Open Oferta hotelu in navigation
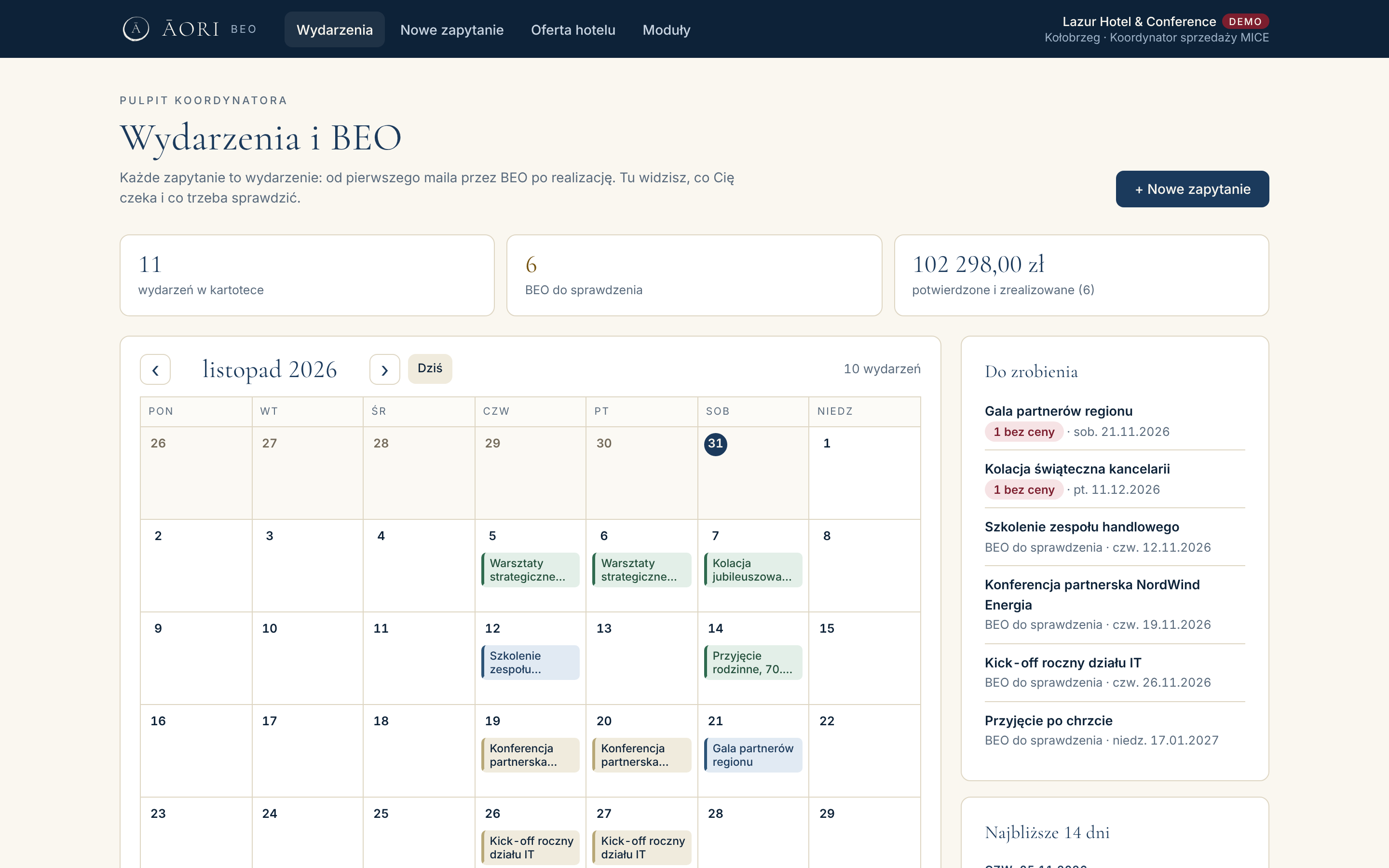This screenshot has width=1389, height=868. [573, 30]
